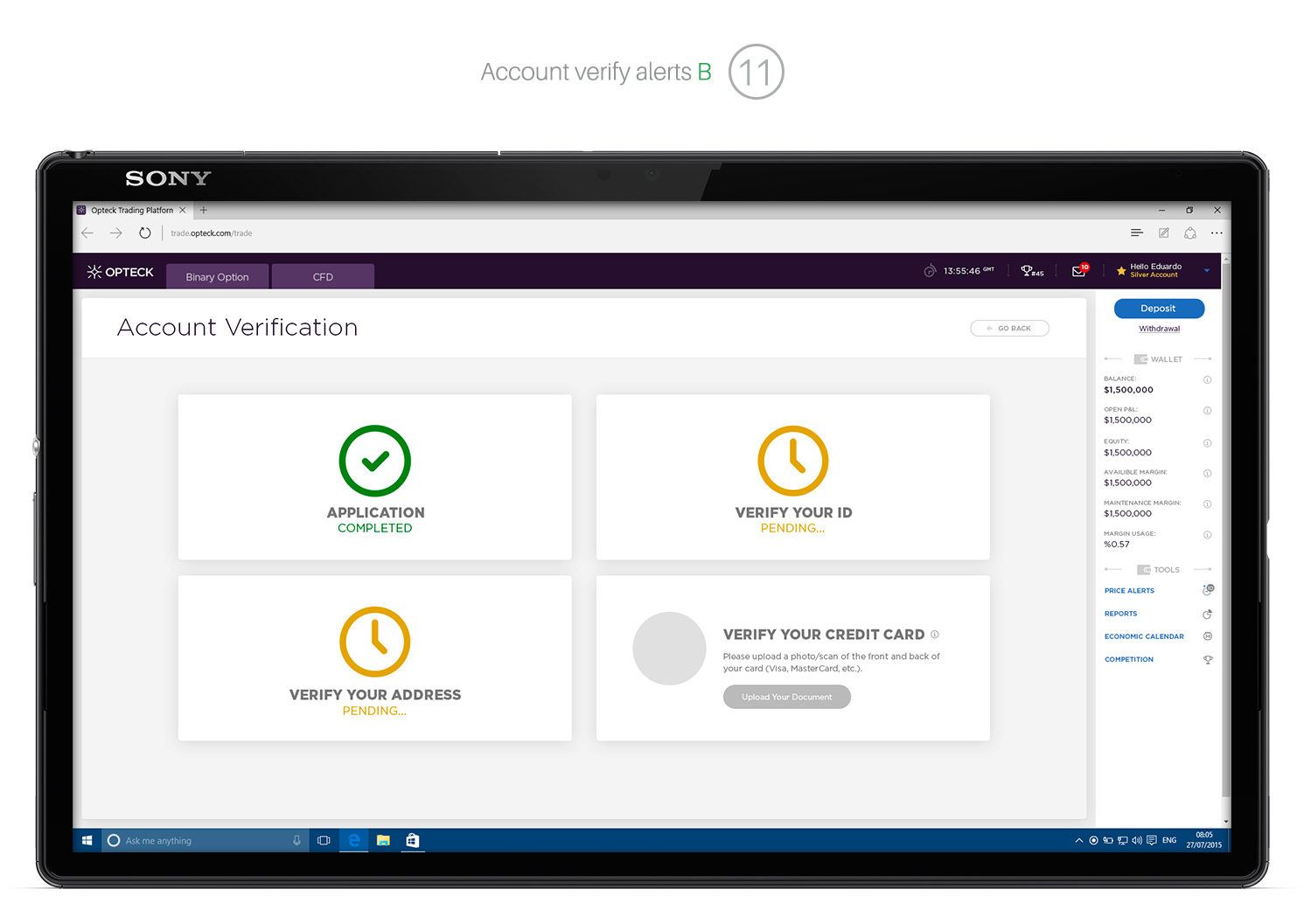
Task: Show info for Margin Usage
Action: (1207, 534)
